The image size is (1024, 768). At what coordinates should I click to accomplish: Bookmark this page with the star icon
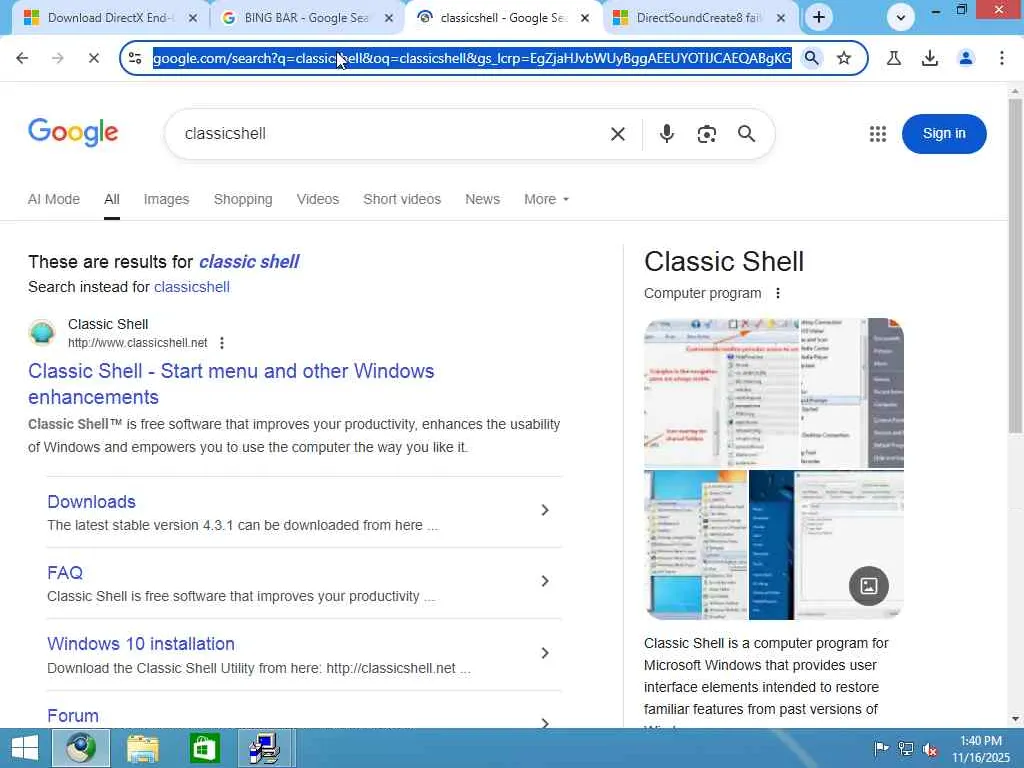844,58
